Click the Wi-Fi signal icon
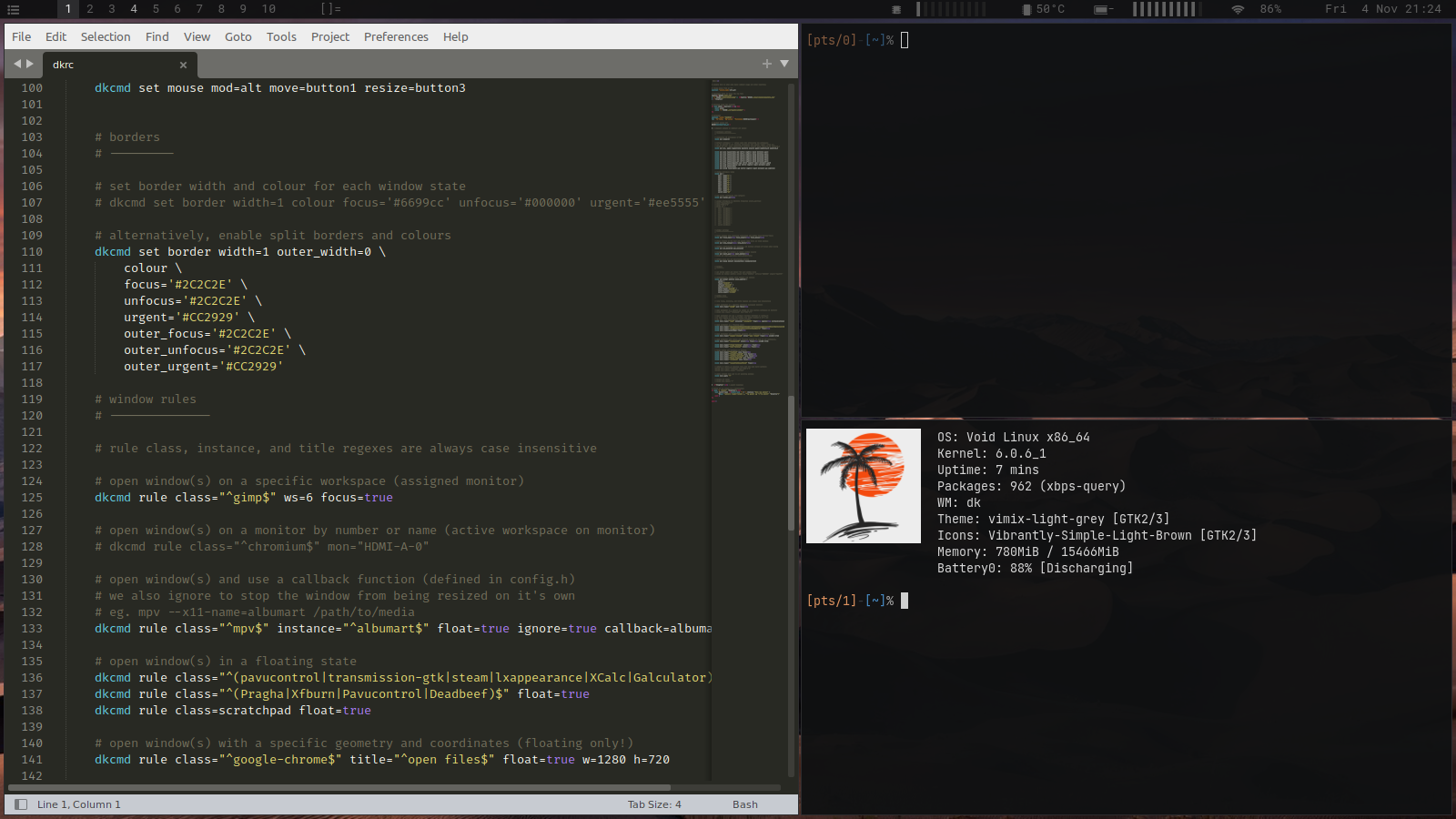Viewport: 1456px width, 819px height. click(x=1238, y=9)
